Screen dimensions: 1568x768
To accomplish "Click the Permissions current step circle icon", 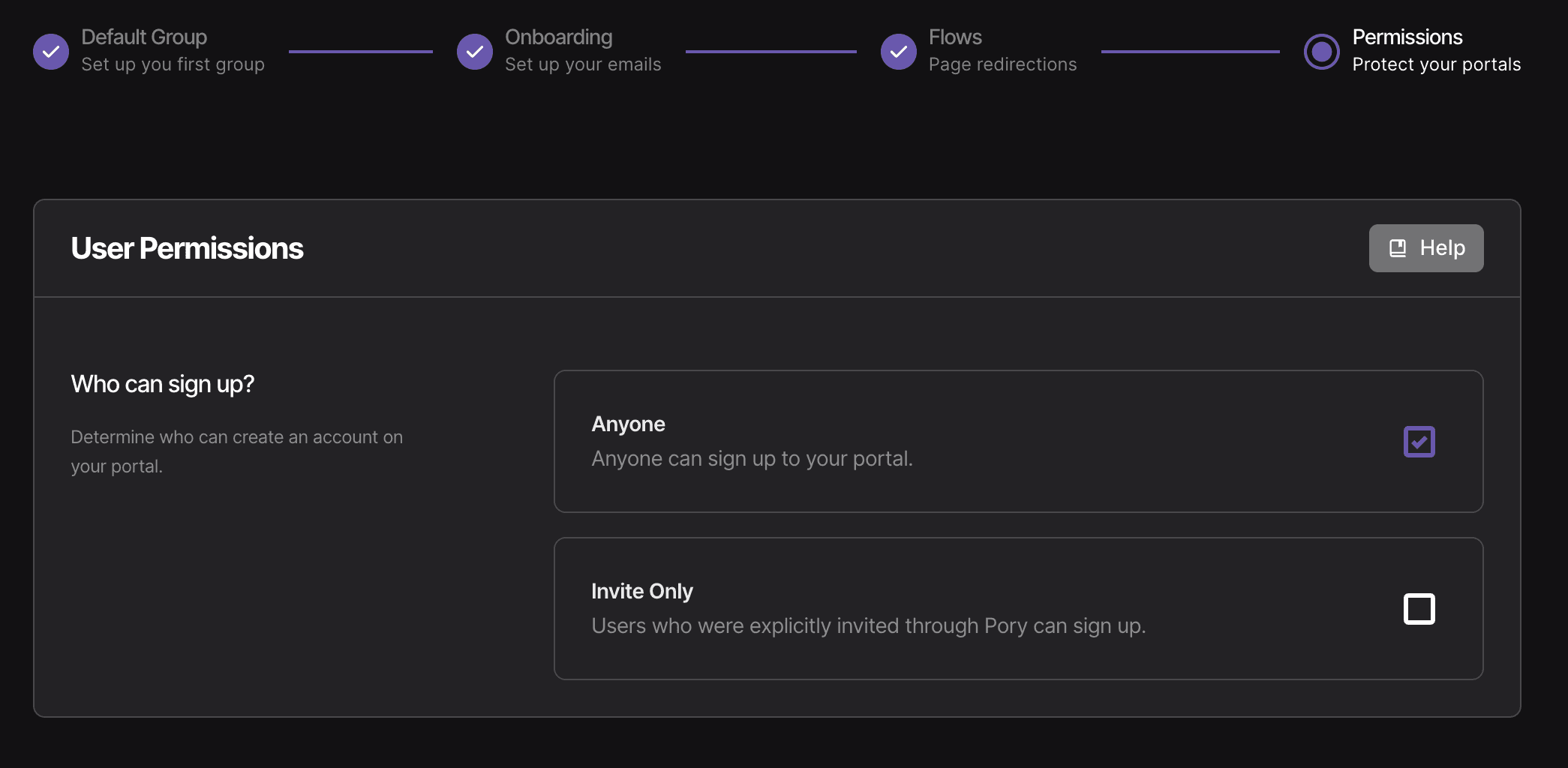I will click(x=1322, y=52).
